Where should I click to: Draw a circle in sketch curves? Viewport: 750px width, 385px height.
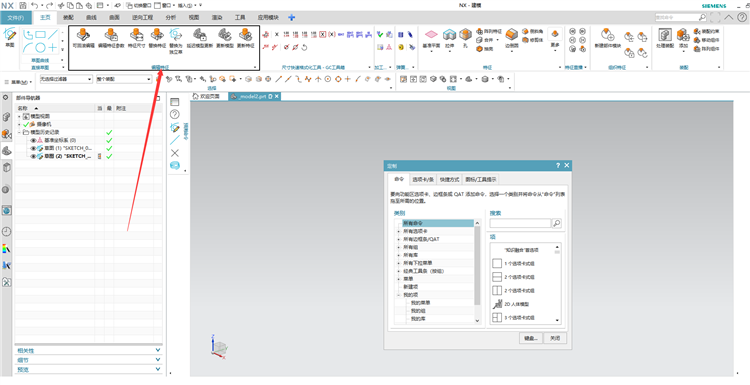click(41, 48)
